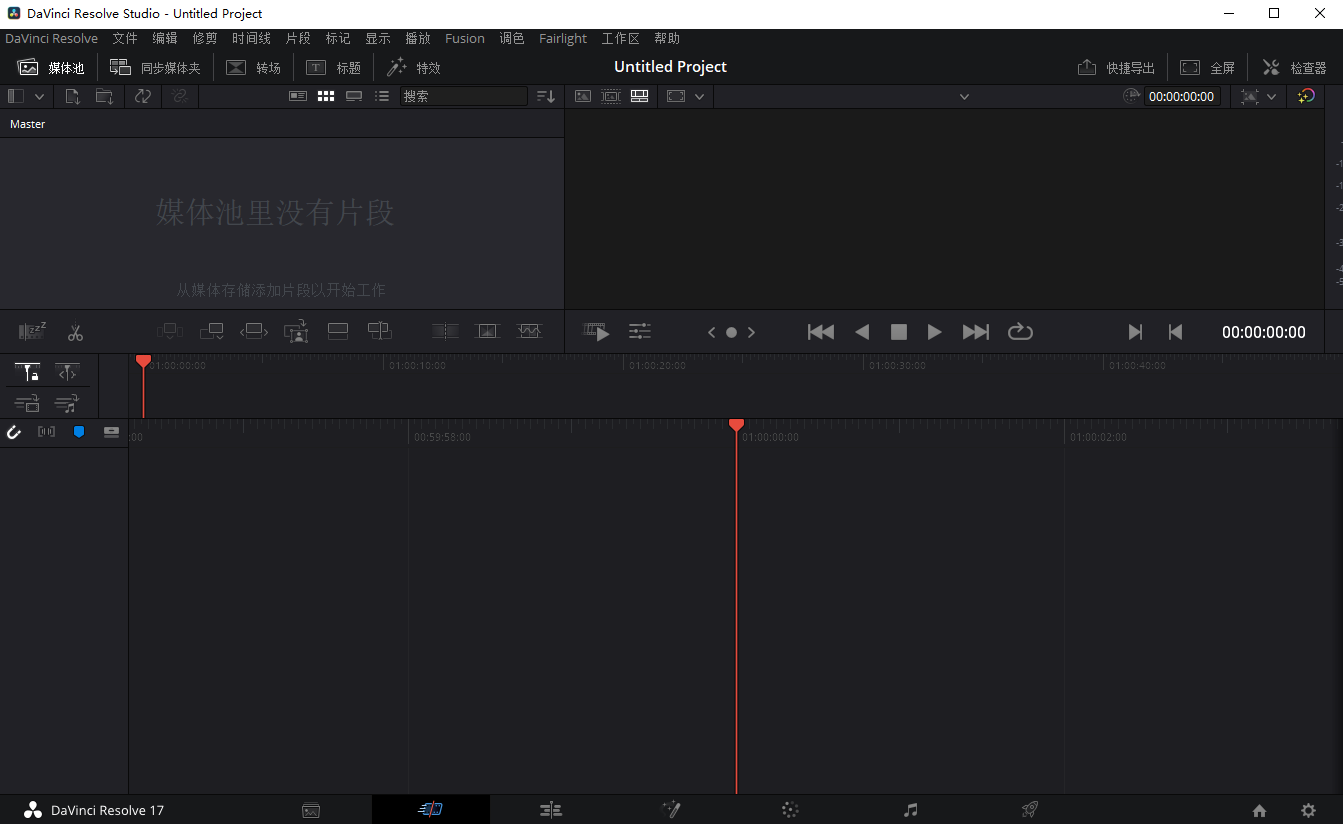Jump to previous marker chevron
The width and height of the screenshot is (1343, 824).
coord(711,332)
